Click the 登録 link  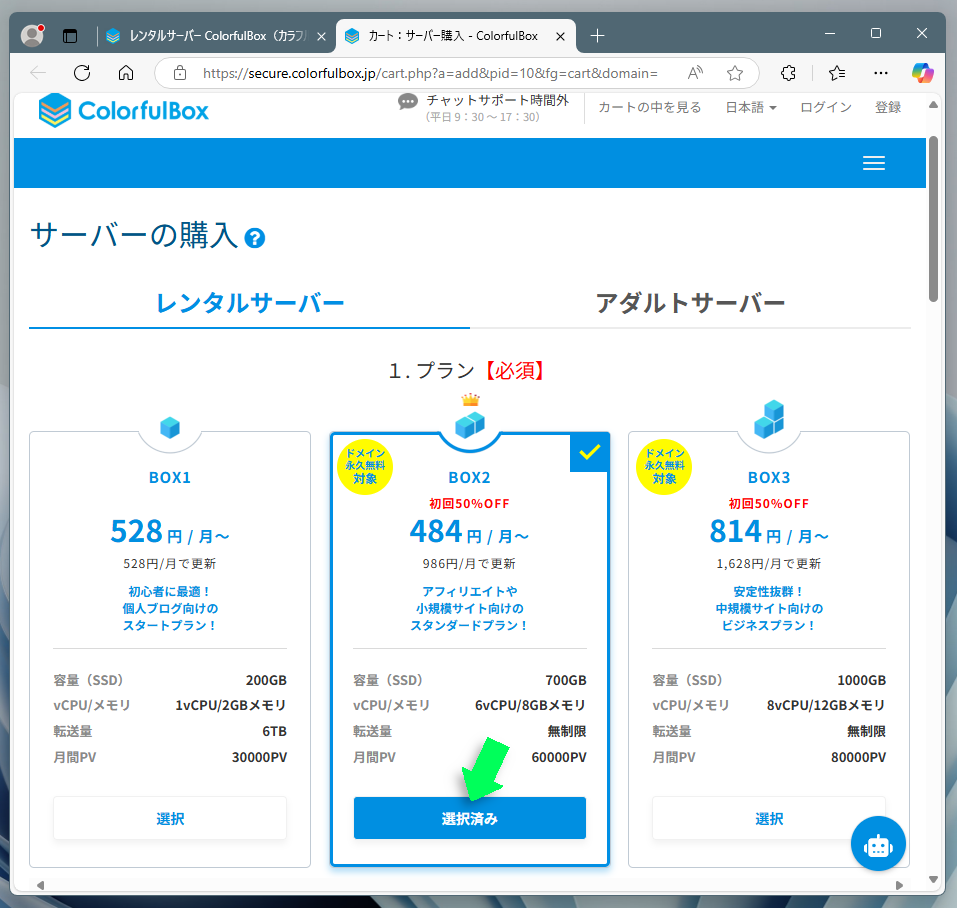click(x=888, y=107)
